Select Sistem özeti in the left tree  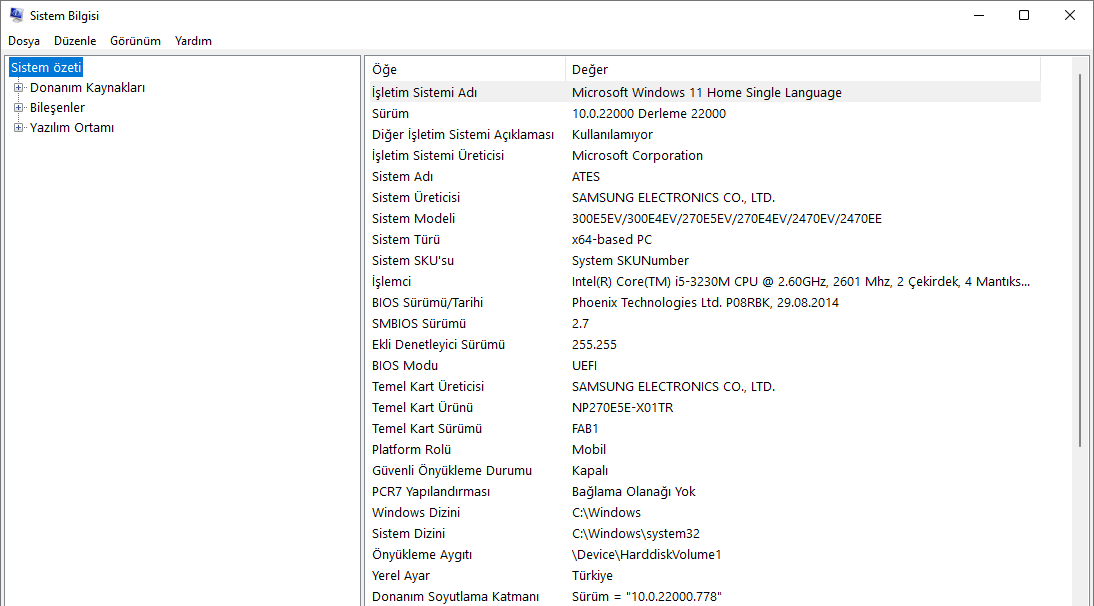pyautogui.click(x=44, y=67)
